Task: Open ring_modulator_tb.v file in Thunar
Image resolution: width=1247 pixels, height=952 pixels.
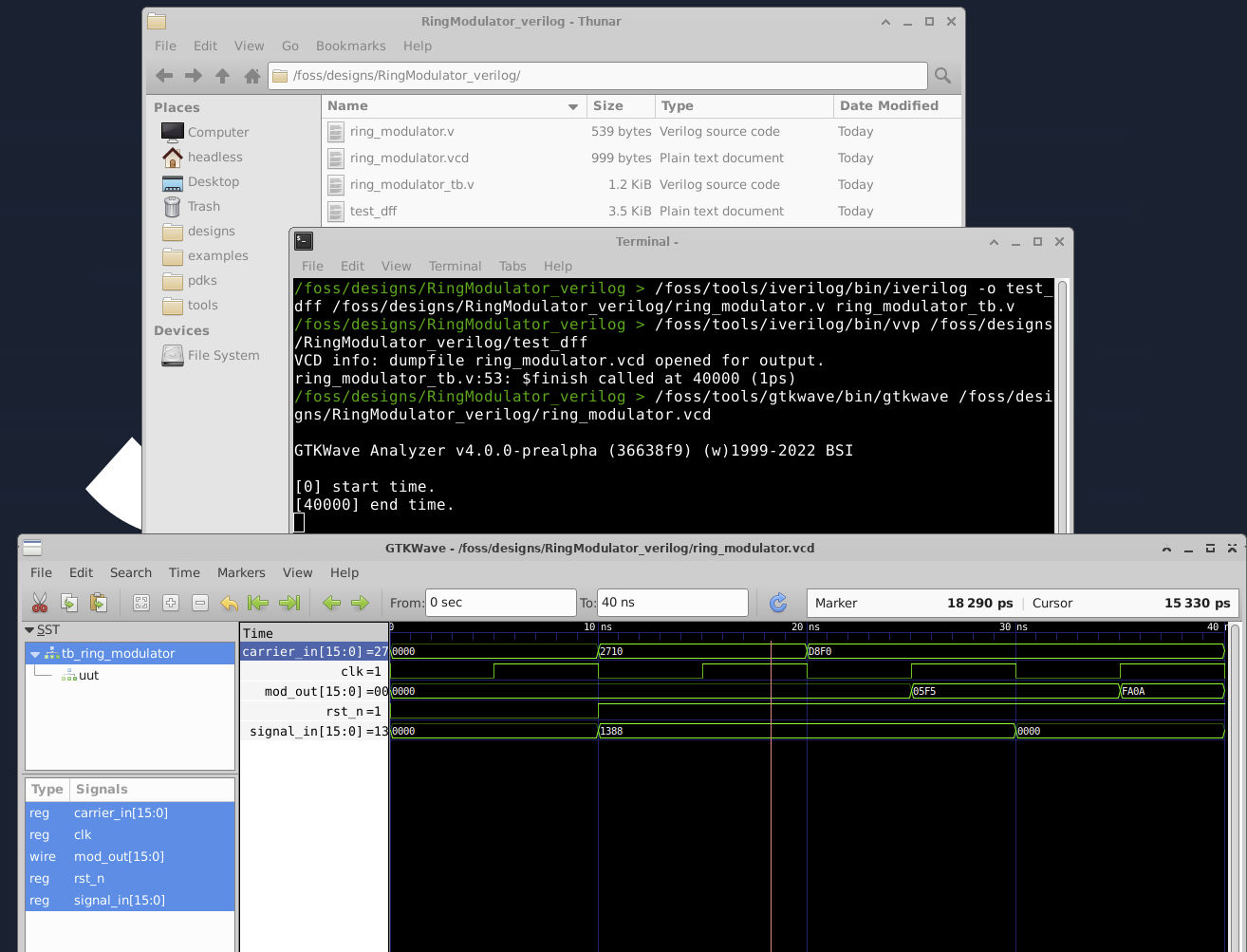Action: [412, 185]
